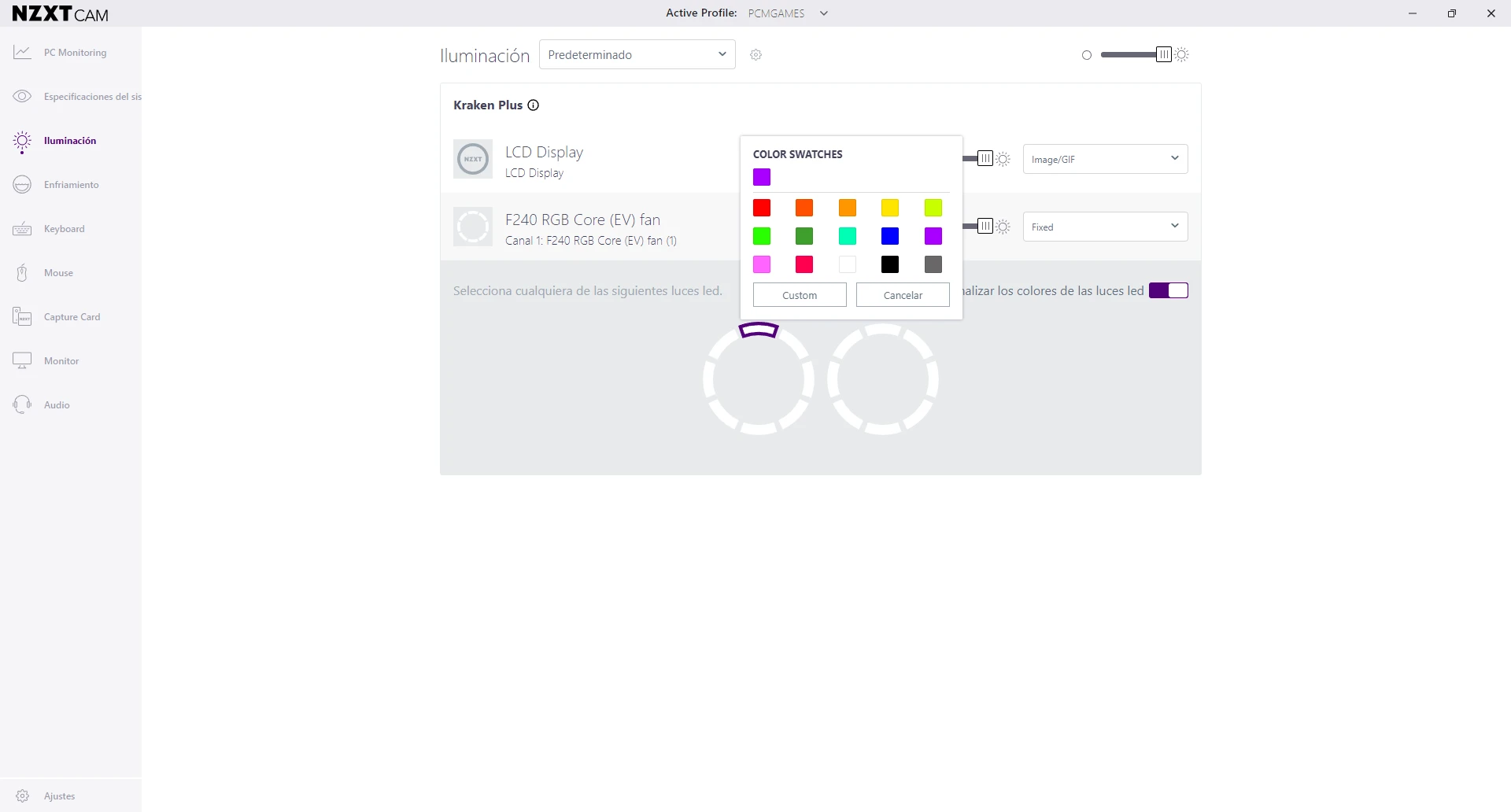Click the Cancelar button
The image size is (1511, 812).
point(903,295)
